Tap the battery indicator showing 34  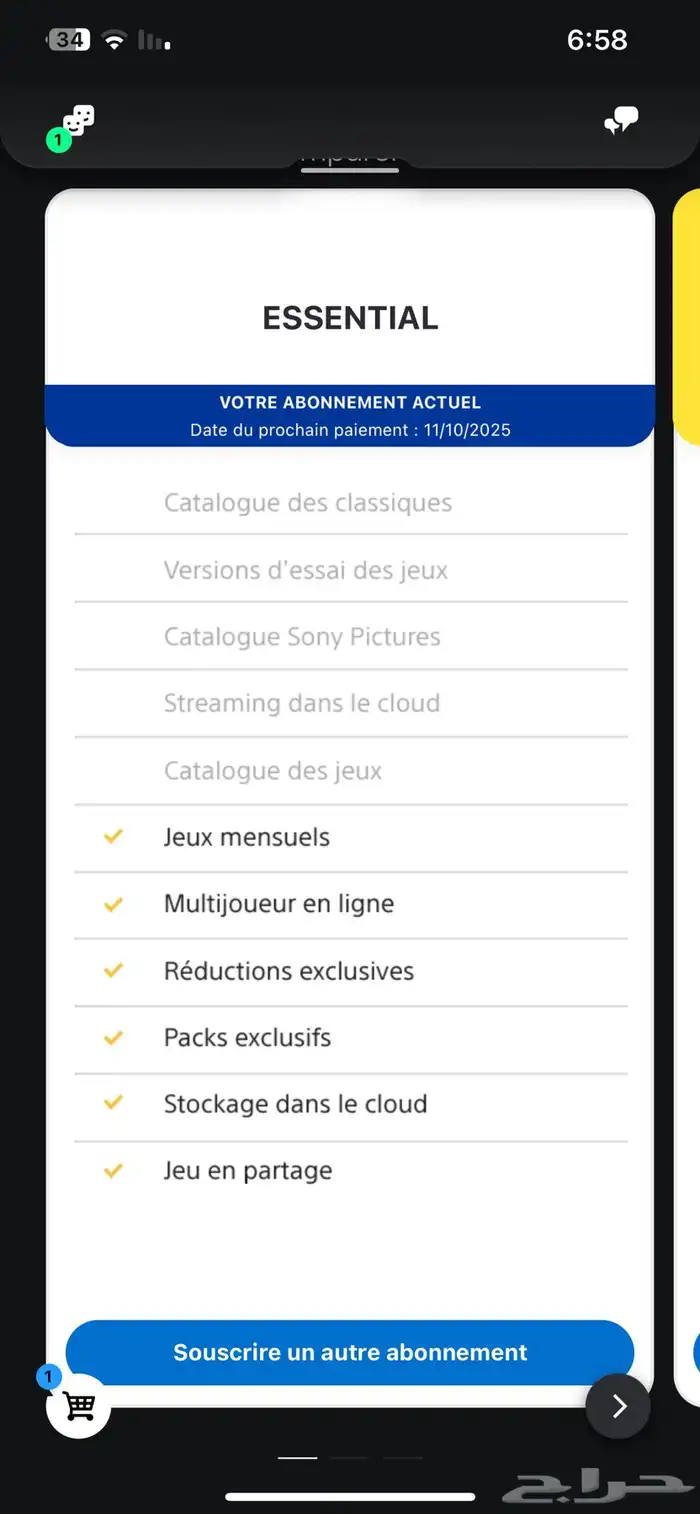(68, 40)
